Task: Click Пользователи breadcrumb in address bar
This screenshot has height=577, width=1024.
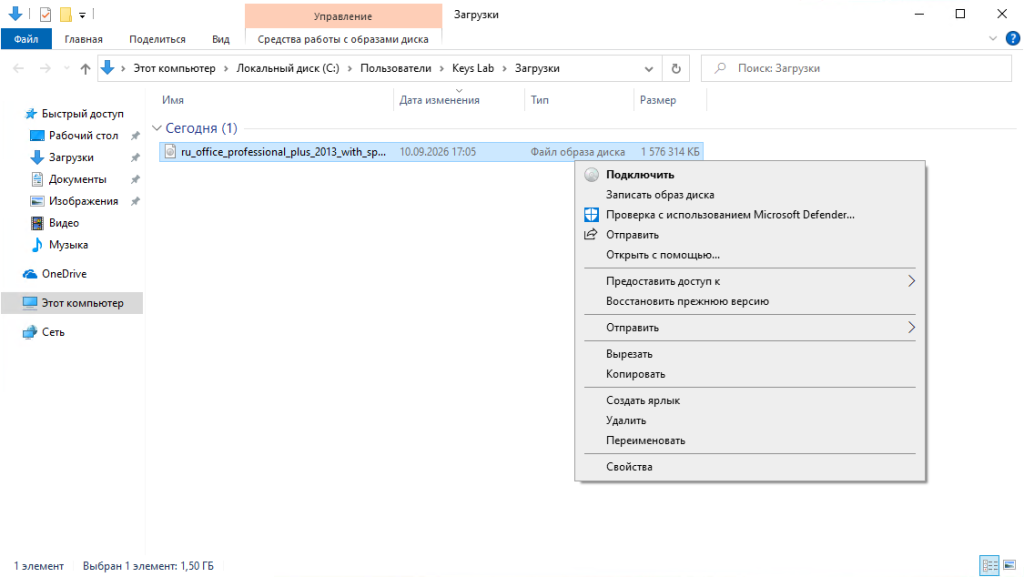Action: pyautogui.click(x=396, y=68)
